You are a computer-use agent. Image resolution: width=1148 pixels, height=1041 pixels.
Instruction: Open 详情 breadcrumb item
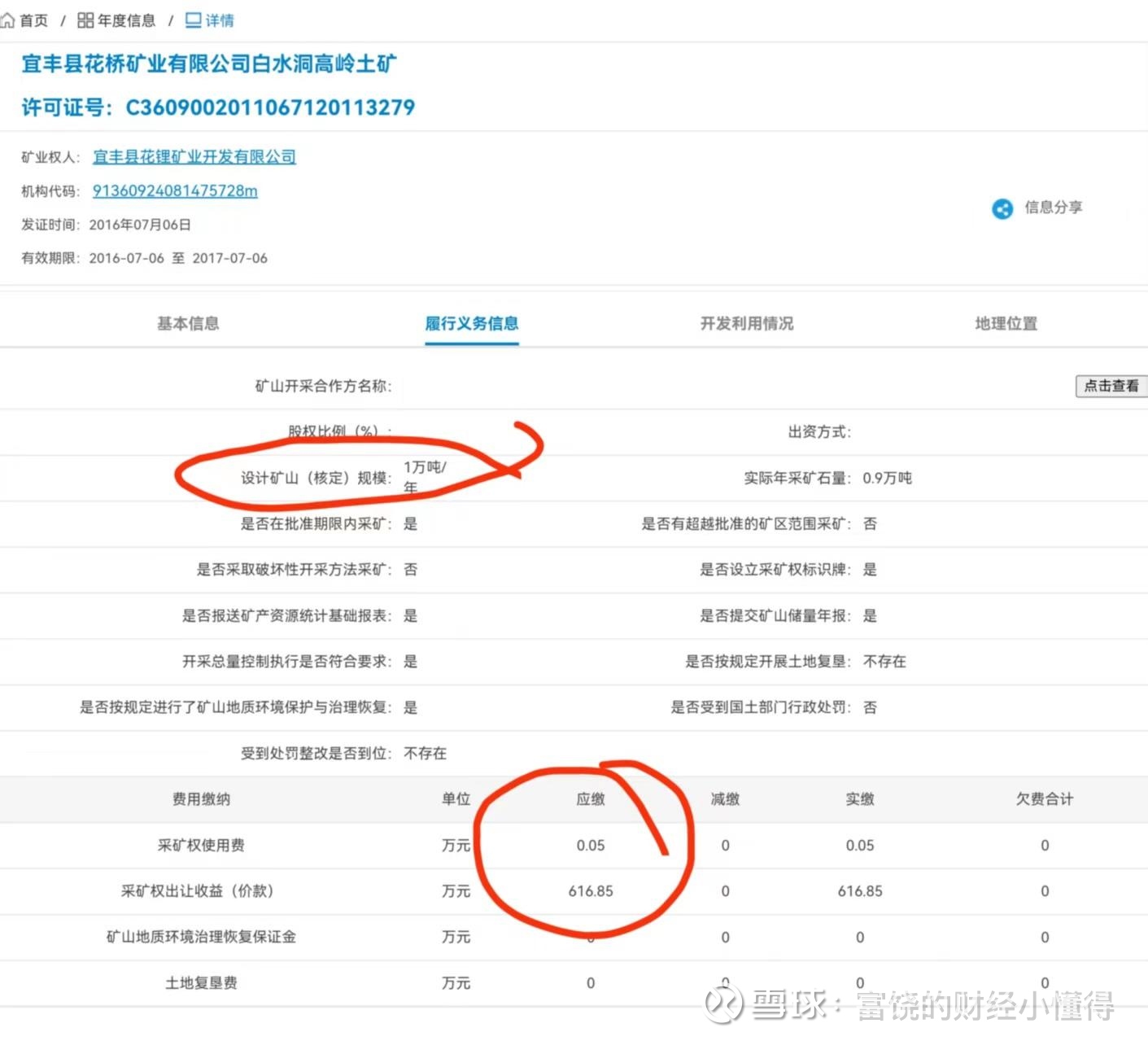(220, 20)
